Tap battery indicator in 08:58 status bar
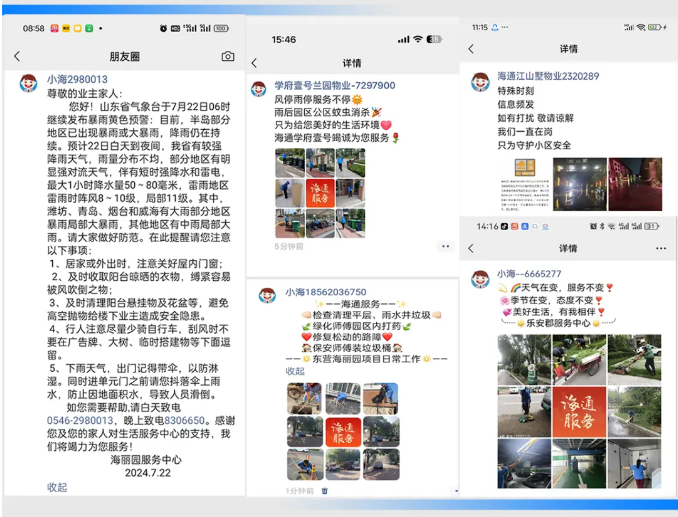The height and width of the screenshot is (517, 678). (x=221, y=29)
